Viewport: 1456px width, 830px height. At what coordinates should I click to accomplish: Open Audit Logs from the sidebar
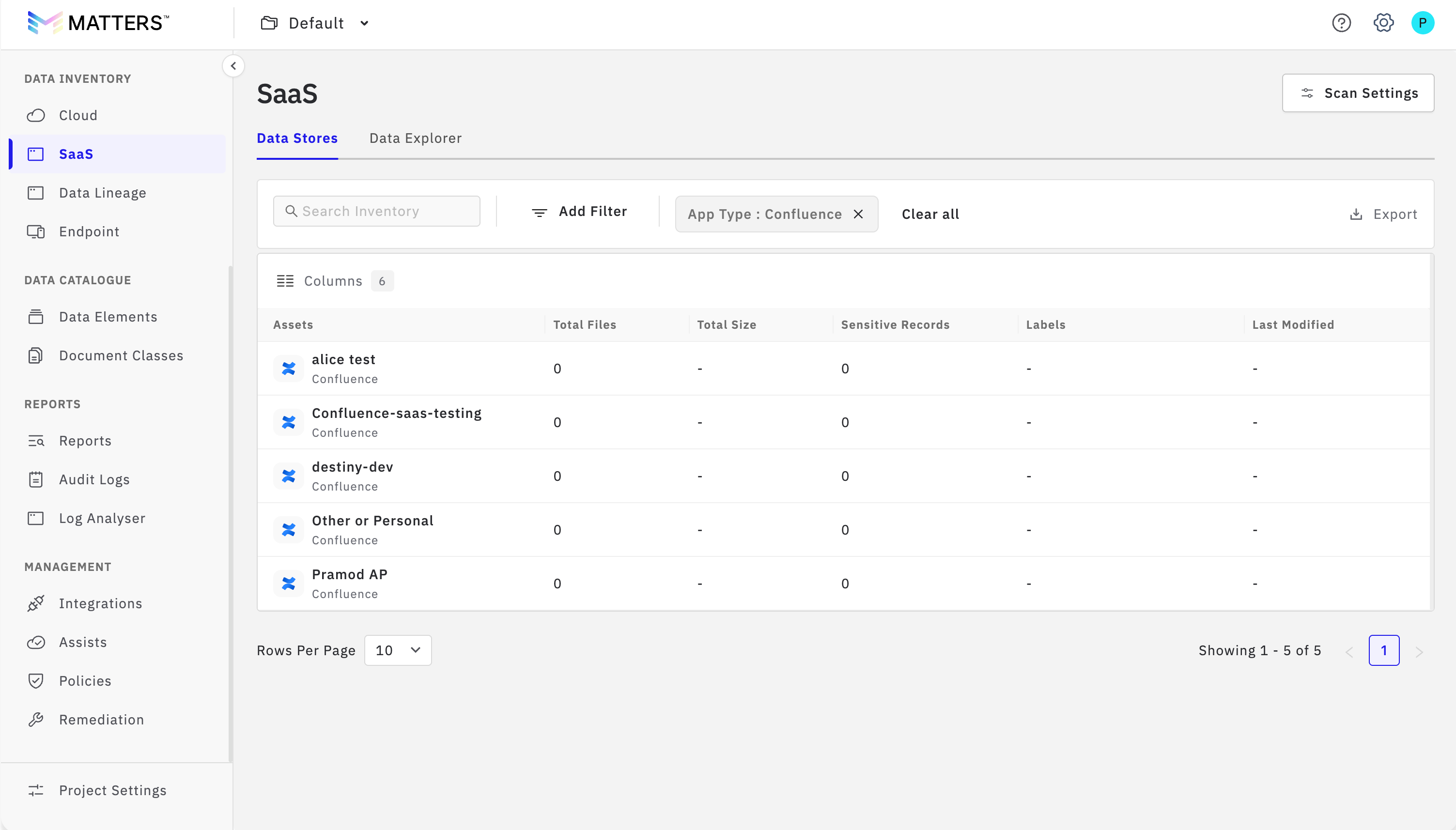point(118,479)
